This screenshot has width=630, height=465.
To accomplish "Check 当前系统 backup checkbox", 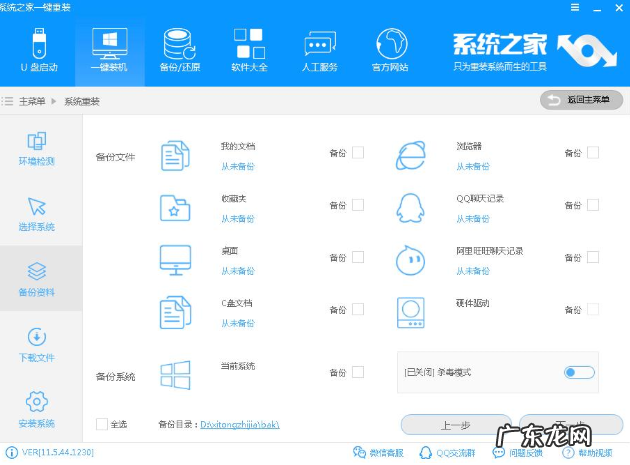I will (358, 372).
